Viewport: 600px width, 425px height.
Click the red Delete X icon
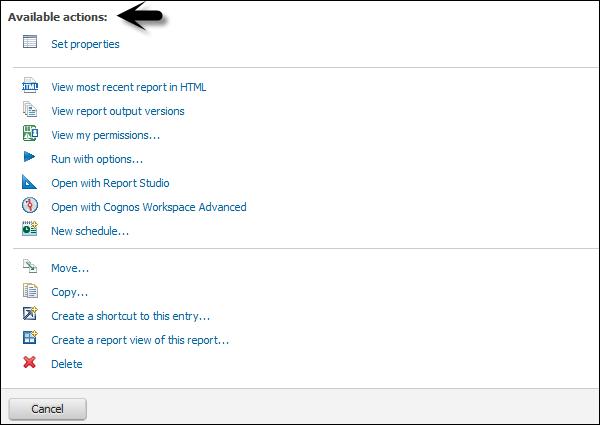(30, 364)
